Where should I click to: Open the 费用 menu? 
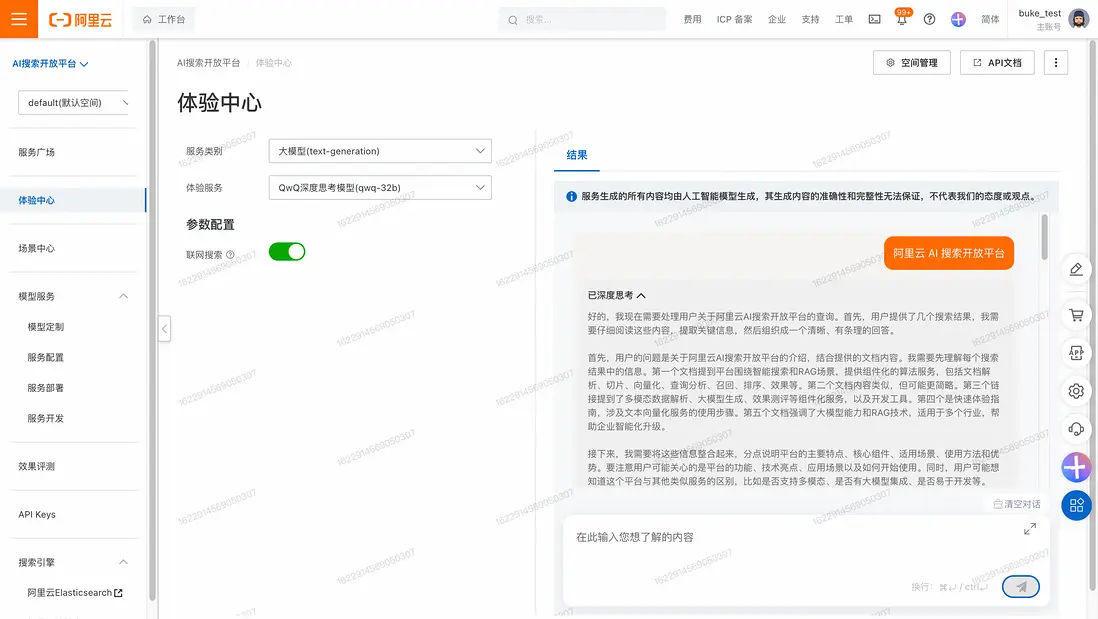(x=692, y=20)
